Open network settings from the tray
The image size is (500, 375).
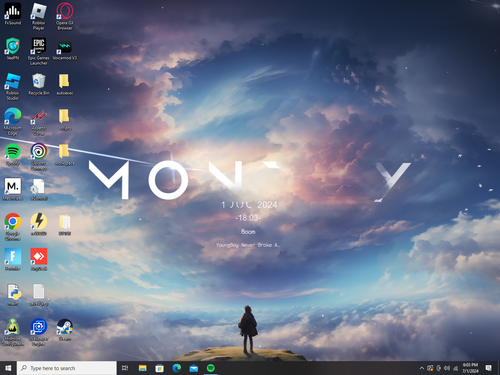click(x=455, y=368)
